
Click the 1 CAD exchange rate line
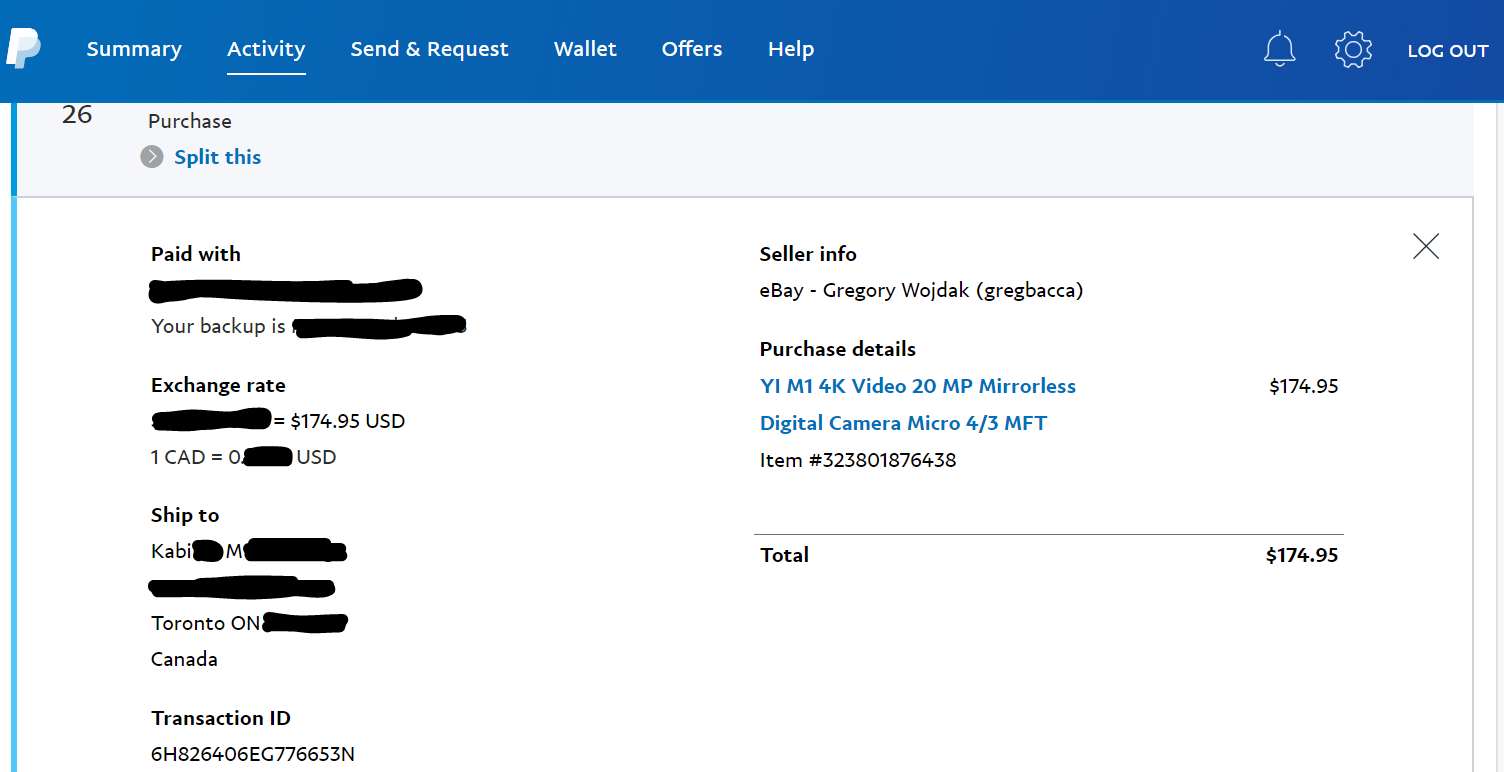tap(244, 457)
